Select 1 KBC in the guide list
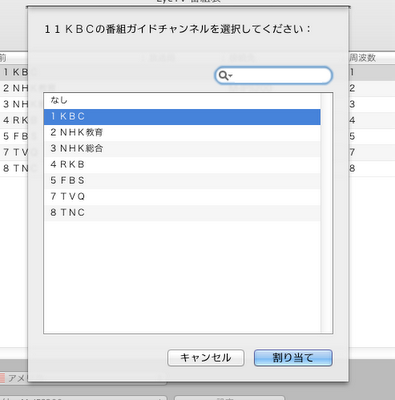Viewport: 395px width, 400px height. click(x=182, y=117)
